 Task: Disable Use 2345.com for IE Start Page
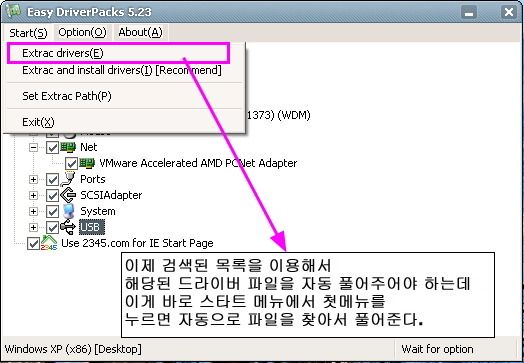point(33,243)
